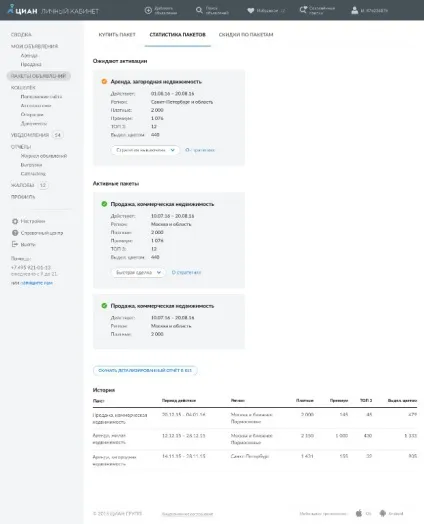Viewport: 424px width, 524px height.
Task: Click О стратегиях link next to Быстрая сделка
Action: 186,272
